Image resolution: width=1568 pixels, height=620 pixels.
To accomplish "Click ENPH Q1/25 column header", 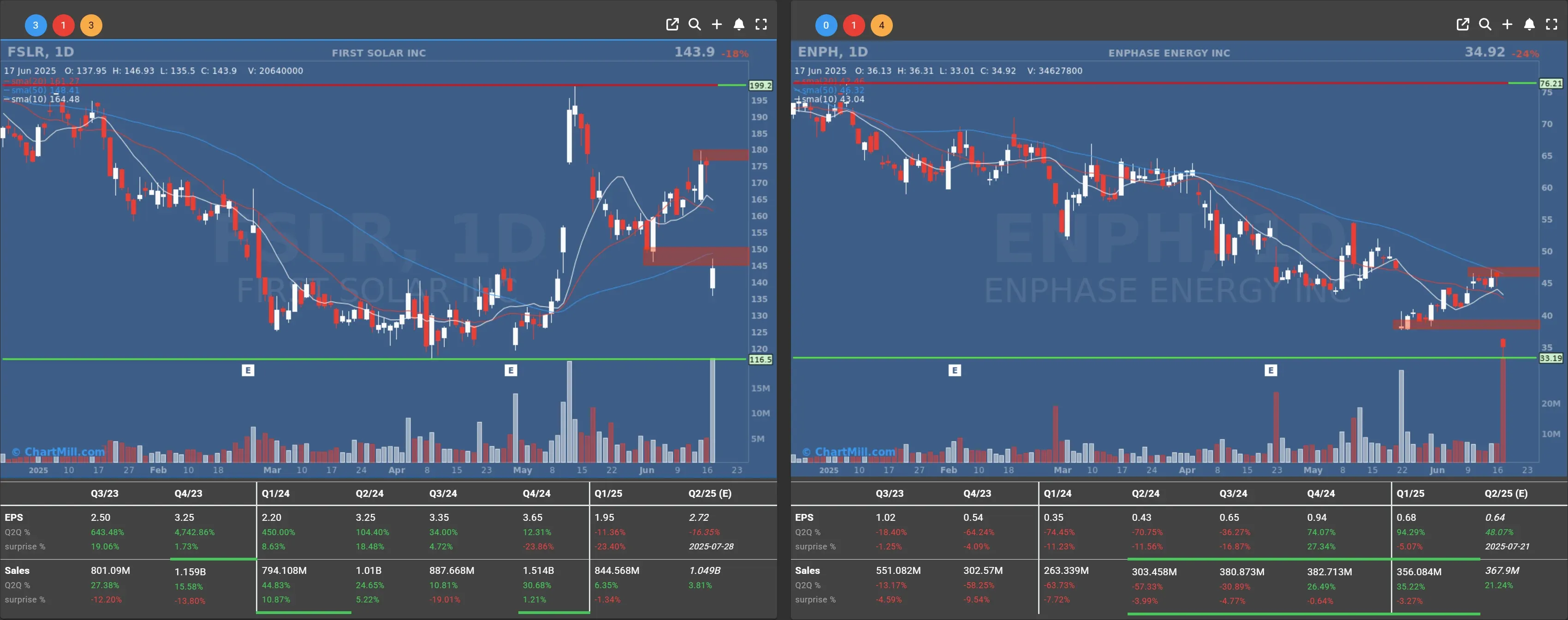I will pyautogui.click(x=1410, y=493).
